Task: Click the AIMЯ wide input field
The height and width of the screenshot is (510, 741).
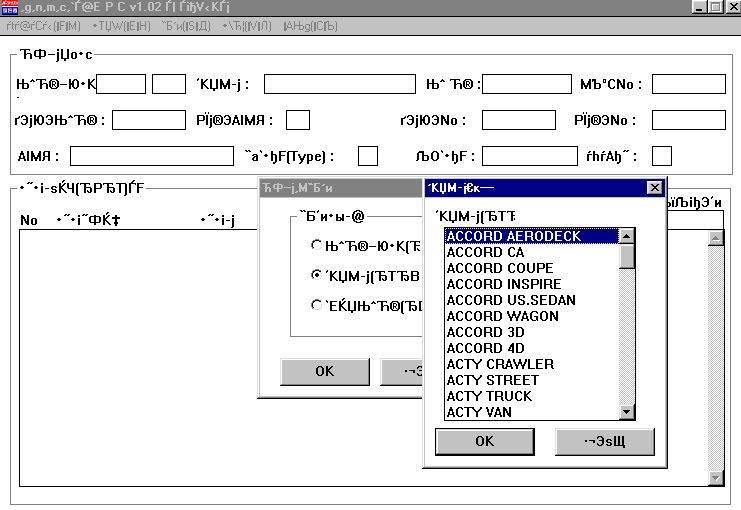Action: 152,156
